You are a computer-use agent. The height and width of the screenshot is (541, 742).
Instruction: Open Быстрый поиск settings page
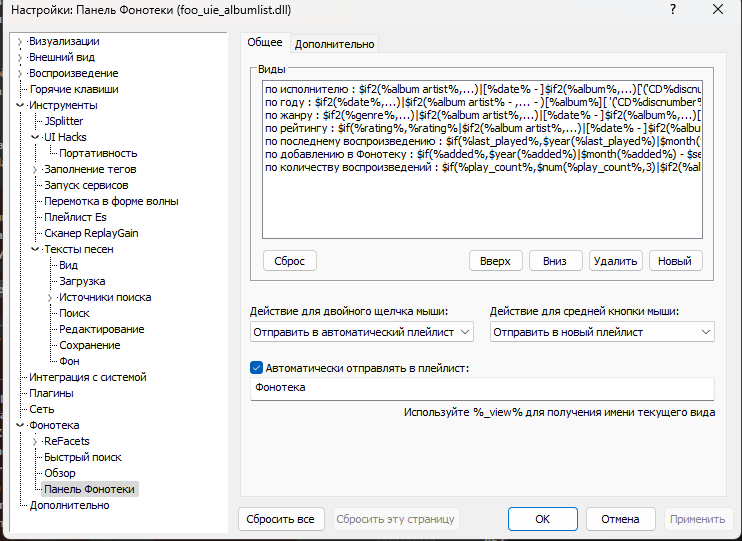coord(83,458)
